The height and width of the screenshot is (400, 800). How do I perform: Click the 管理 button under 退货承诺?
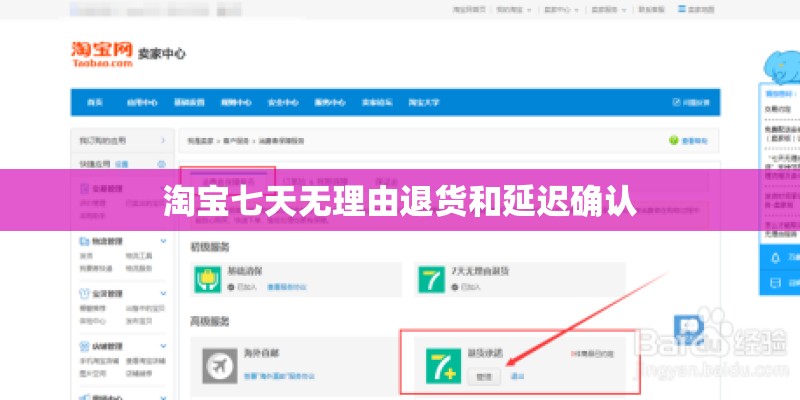(484, 377)
